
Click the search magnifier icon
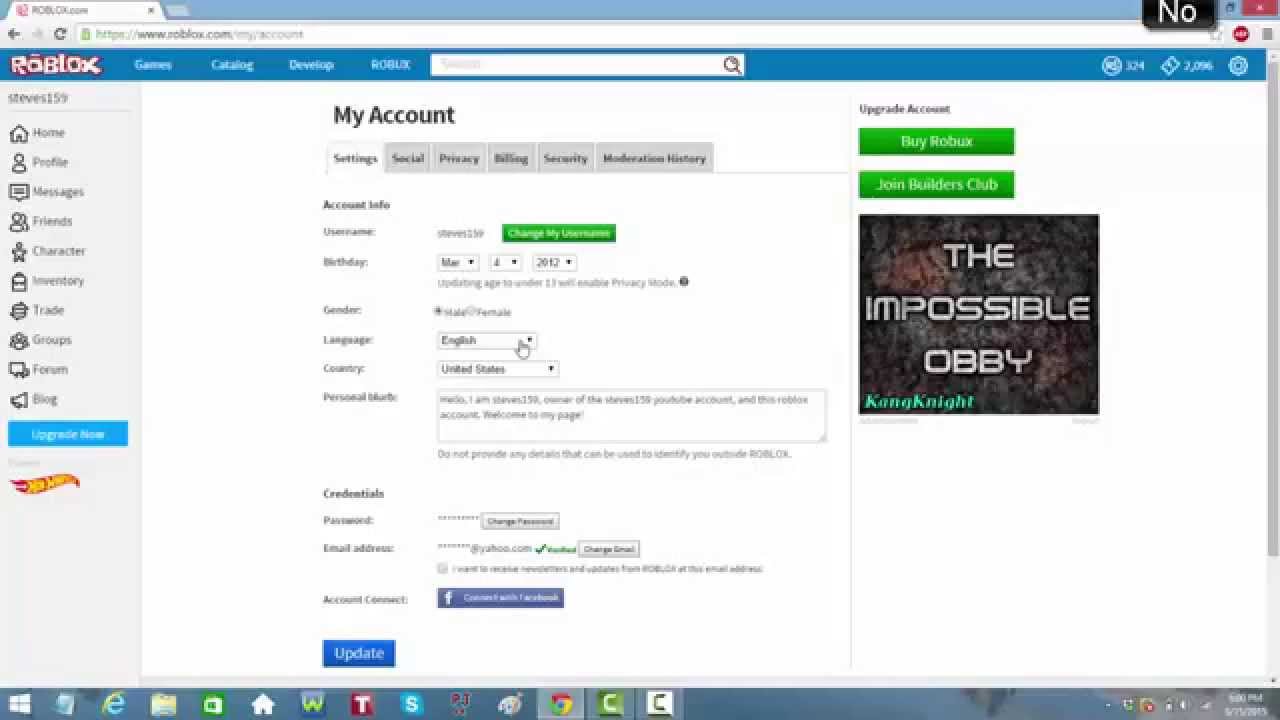pyautogui.click(x=732, y=65)
